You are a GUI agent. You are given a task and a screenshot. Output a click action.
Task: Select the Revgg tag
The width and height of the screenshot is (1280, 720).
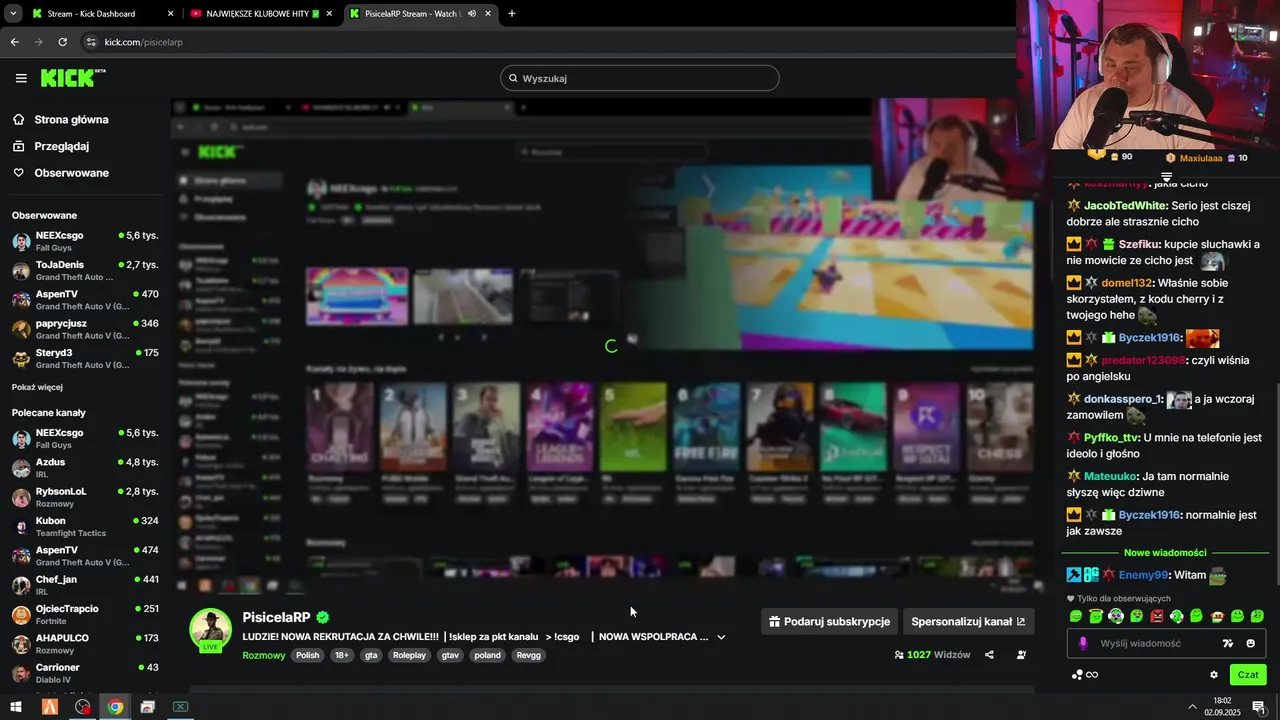click(x=529, y=655)
